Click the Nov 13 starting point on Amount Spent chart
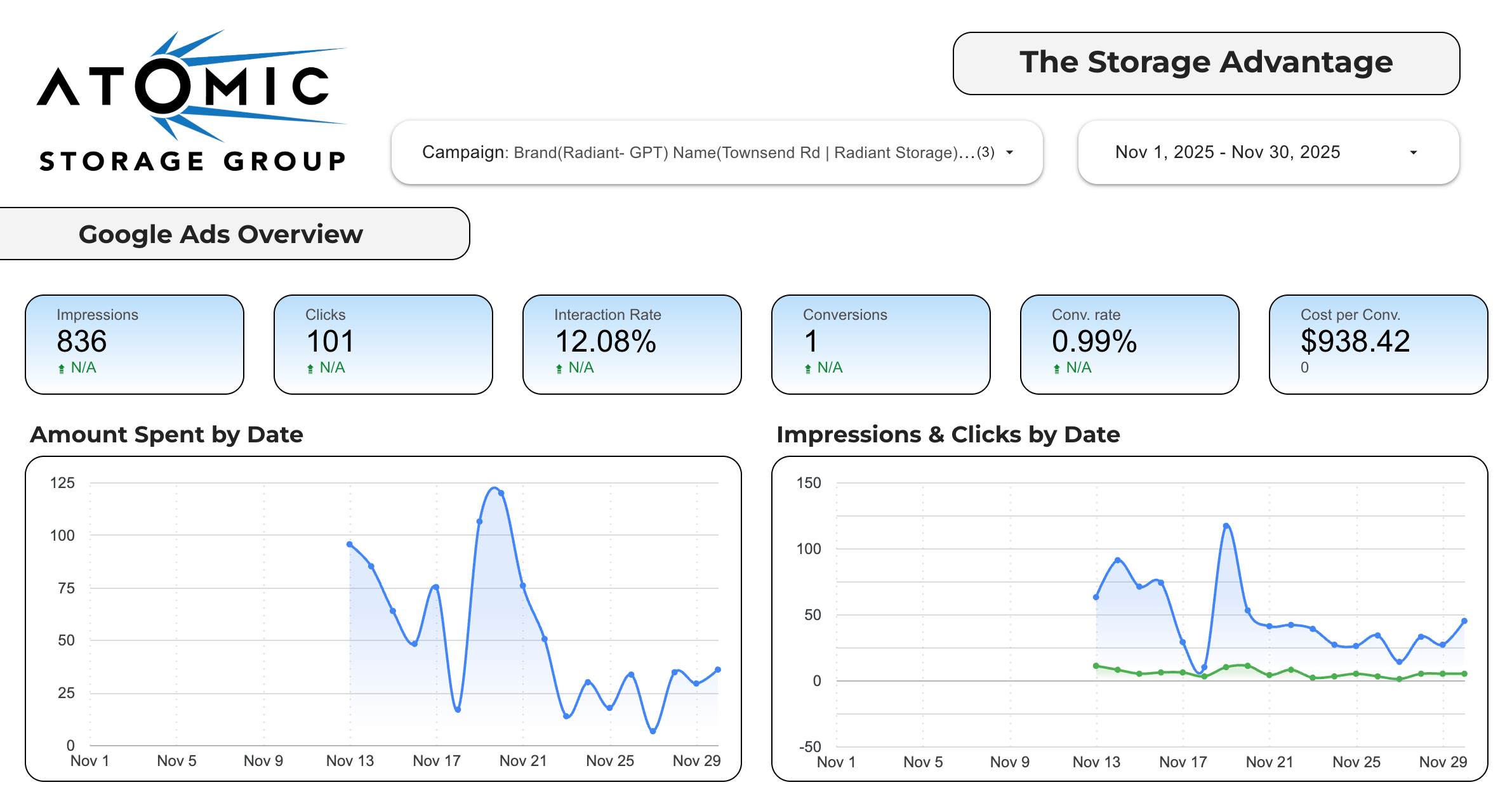Screen dimensions: 1512x806 pyautogui.click(x=350, y=545)
